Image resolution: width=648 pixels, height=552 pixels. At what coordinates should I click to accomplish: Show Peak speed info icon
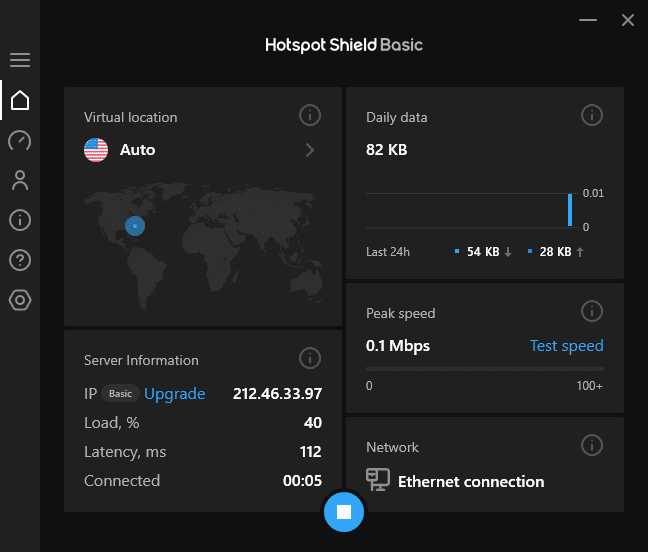pyautogui.click(x=592, y=312)
